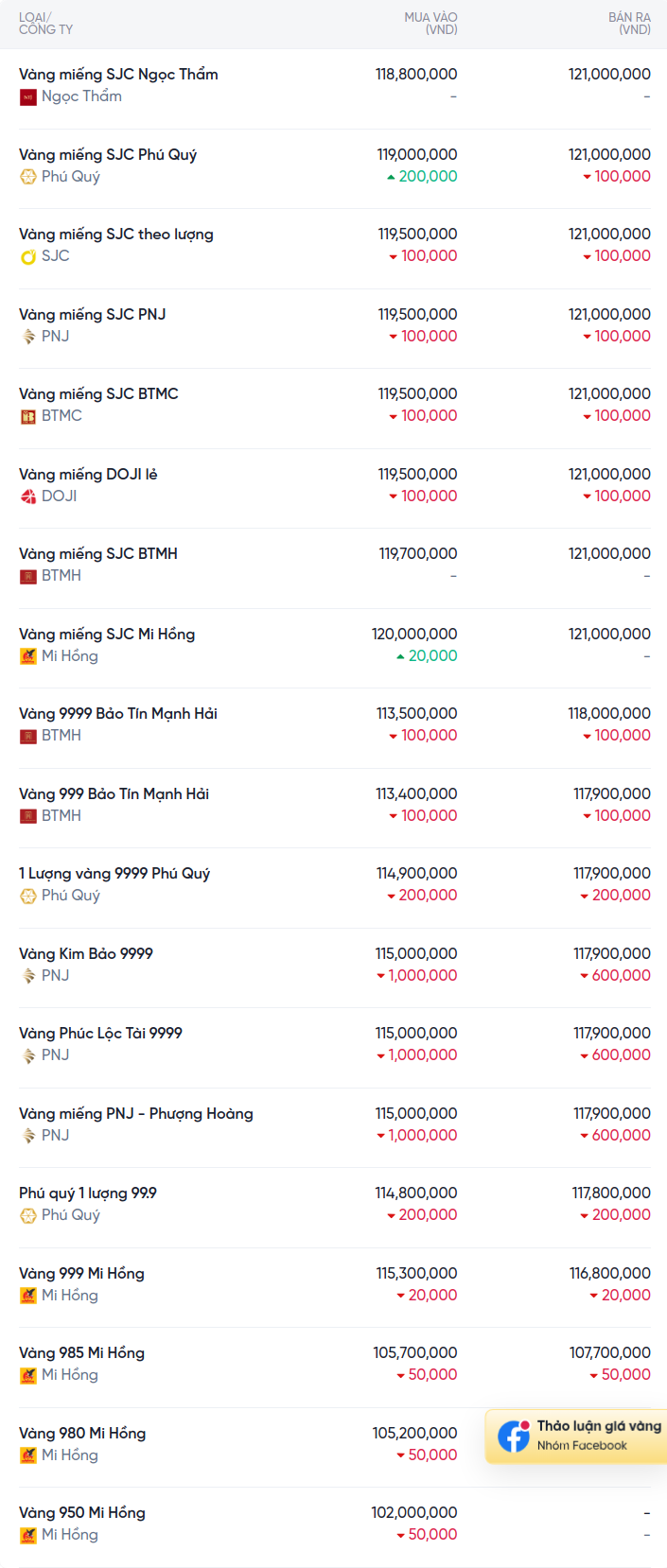The height and width of the screenshot is (1568, 667).
Task: Click Vàng 9999 Bảo Tín Mạnh Hải title
Action: pyautogui.click(x=118, y=713)
